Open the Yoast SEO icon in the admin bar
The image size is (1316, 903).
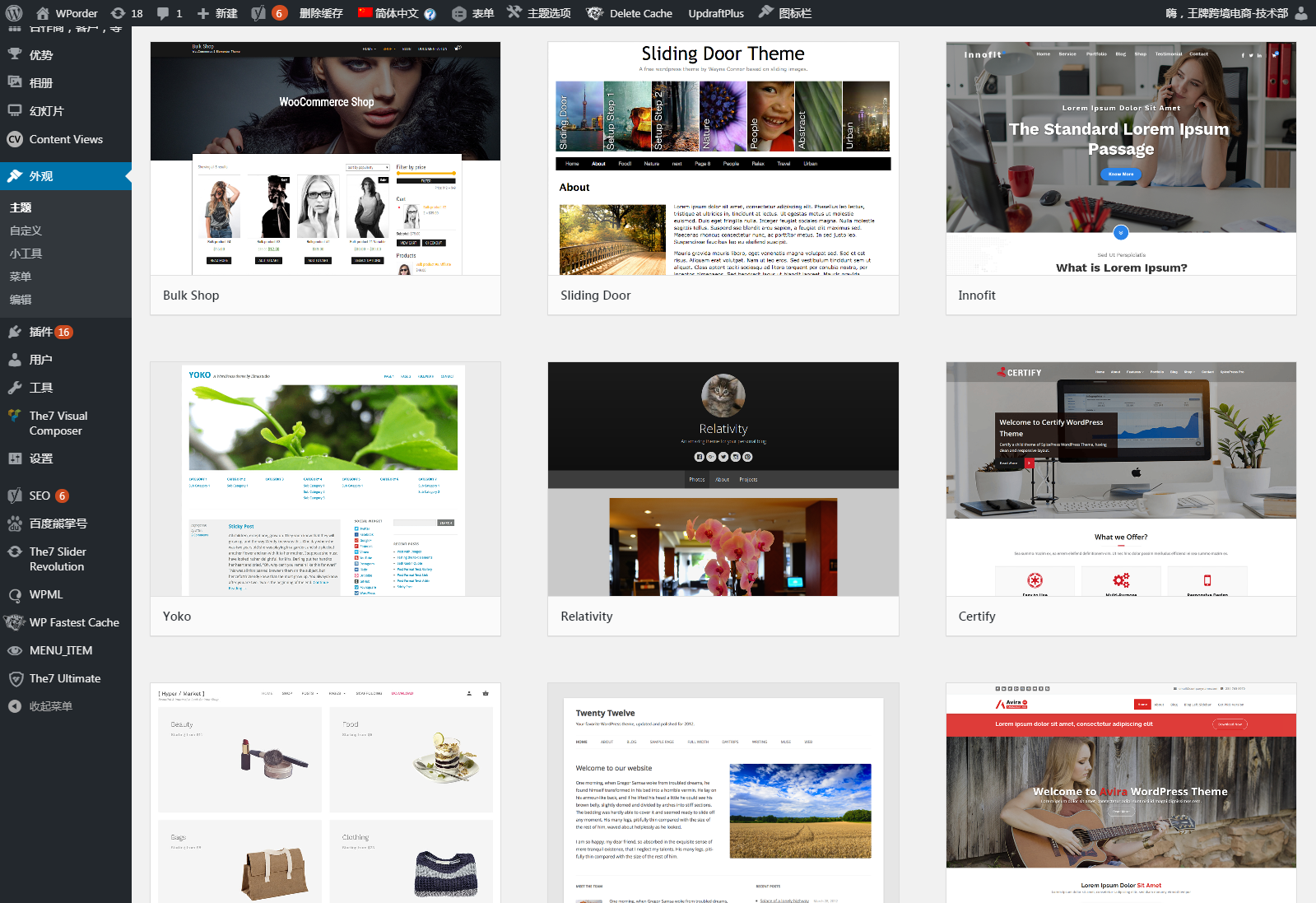(x=258, y=13)
